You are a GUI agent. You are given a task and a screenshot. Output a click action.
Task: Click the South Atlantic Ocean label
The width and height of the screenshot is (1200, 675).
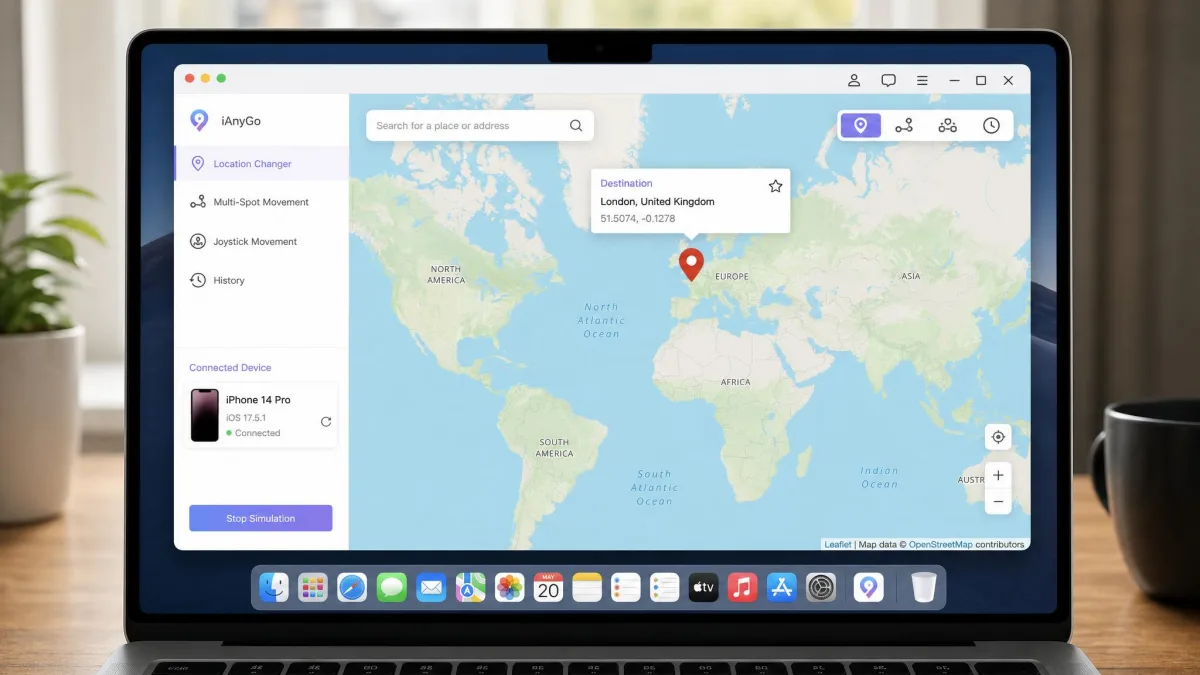pyautogui.click(x=654, y=488)
